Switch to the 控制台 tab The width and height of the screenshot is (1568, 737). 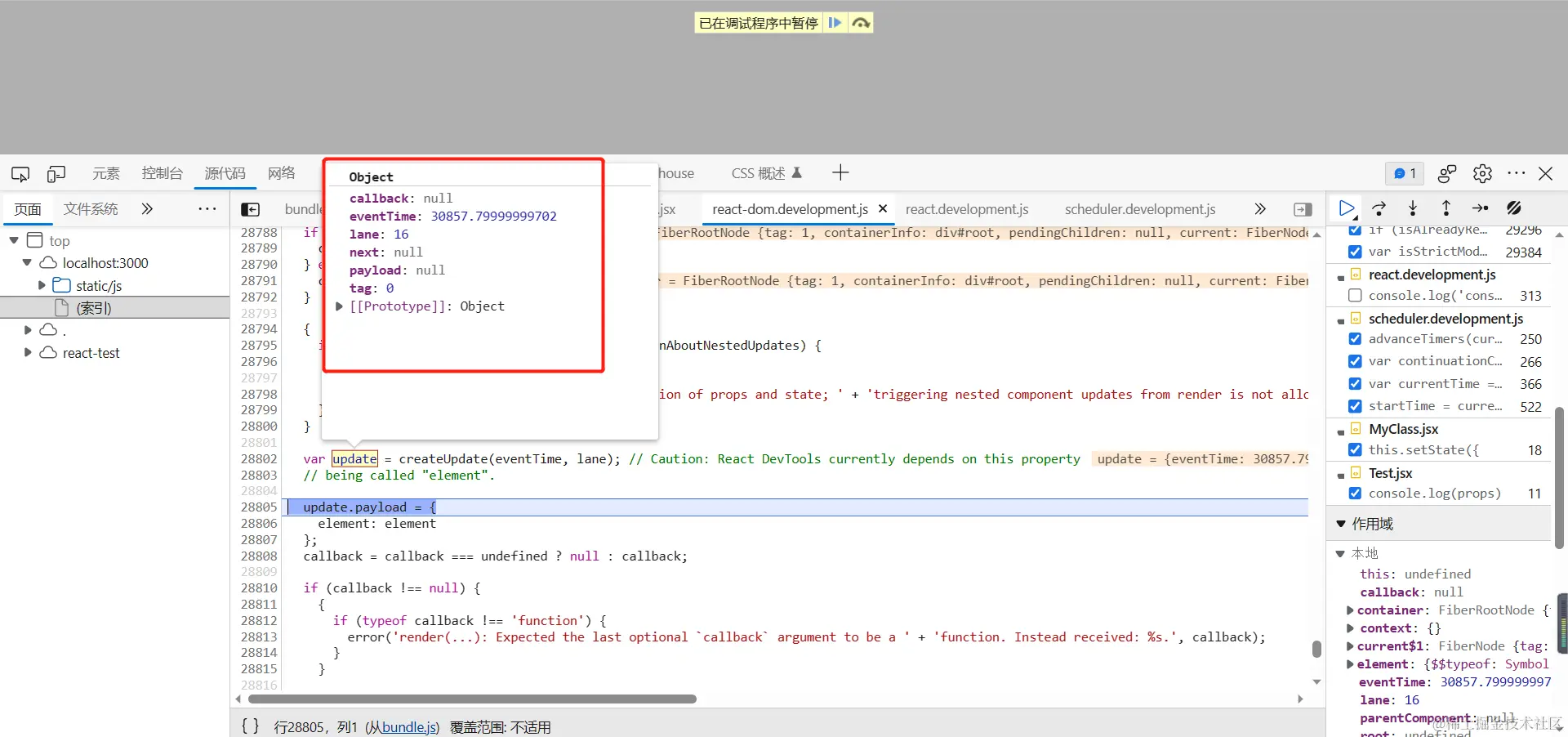(162, 173)
